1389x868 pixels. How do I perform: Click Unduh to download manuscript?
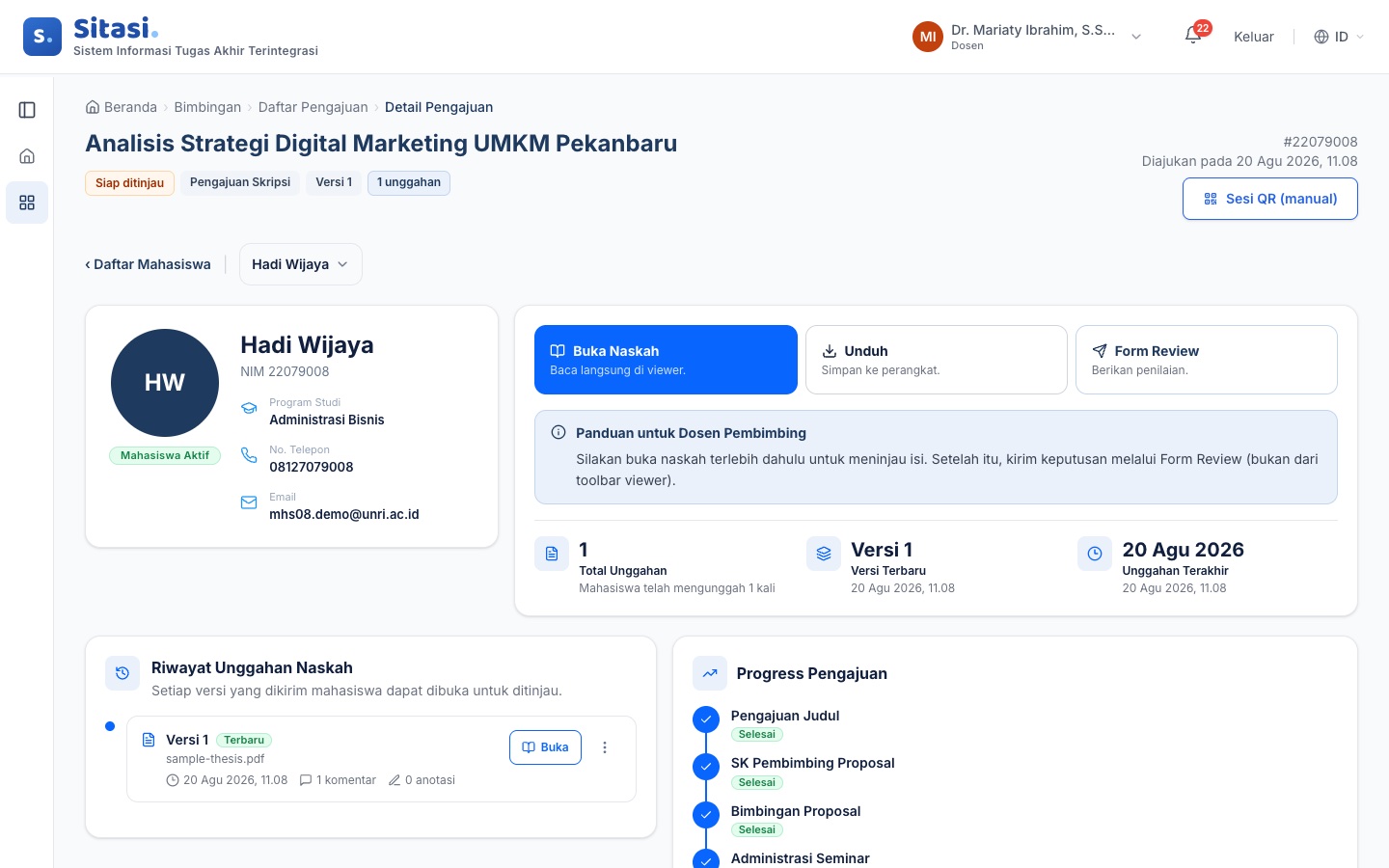[937, 360]
